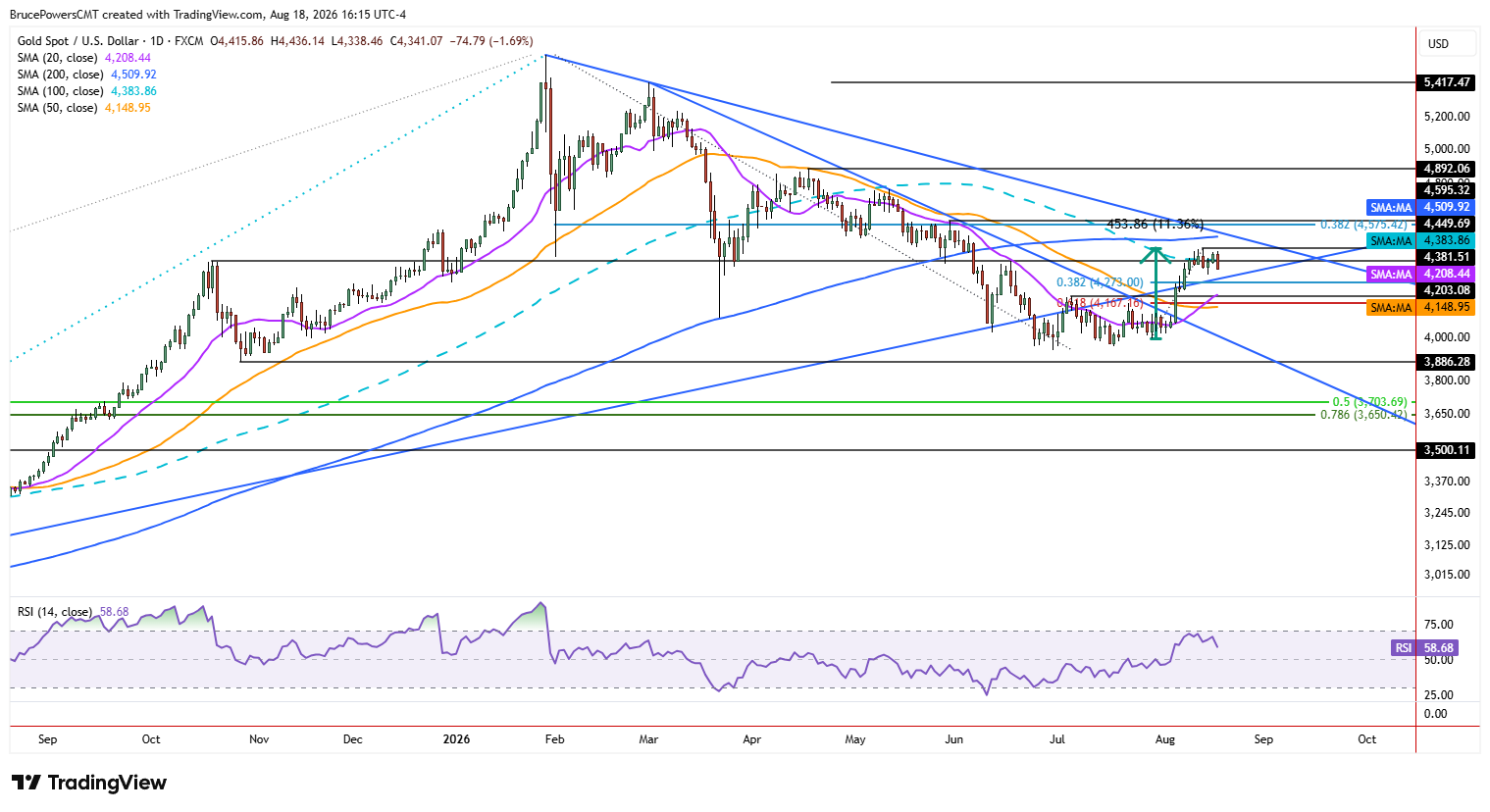Click the Dec label on the time axis

[353, 739]
